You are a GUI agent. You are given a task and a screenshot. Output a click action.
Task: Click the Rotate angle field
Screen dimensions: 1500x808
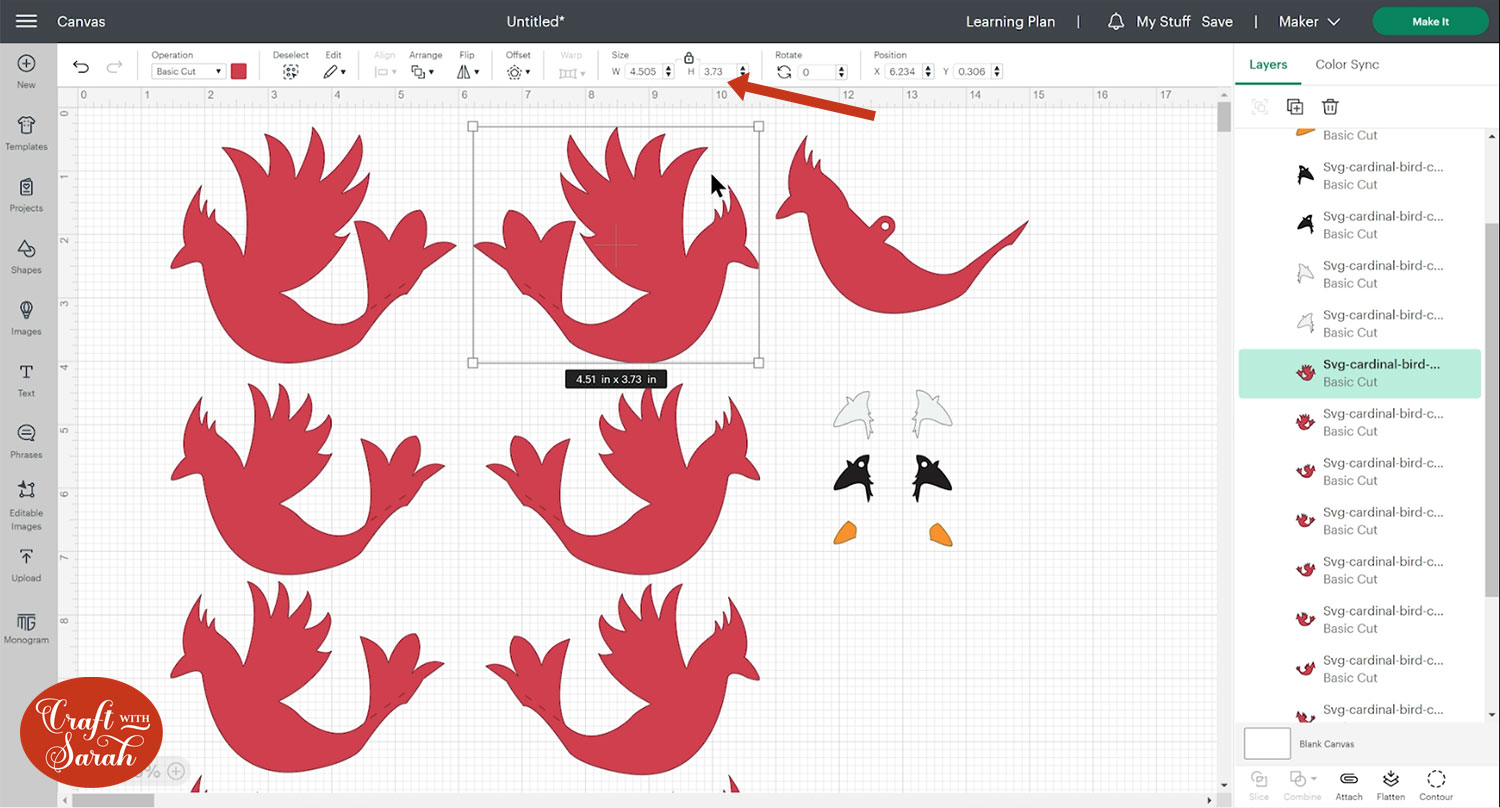(x=817, y=72)
